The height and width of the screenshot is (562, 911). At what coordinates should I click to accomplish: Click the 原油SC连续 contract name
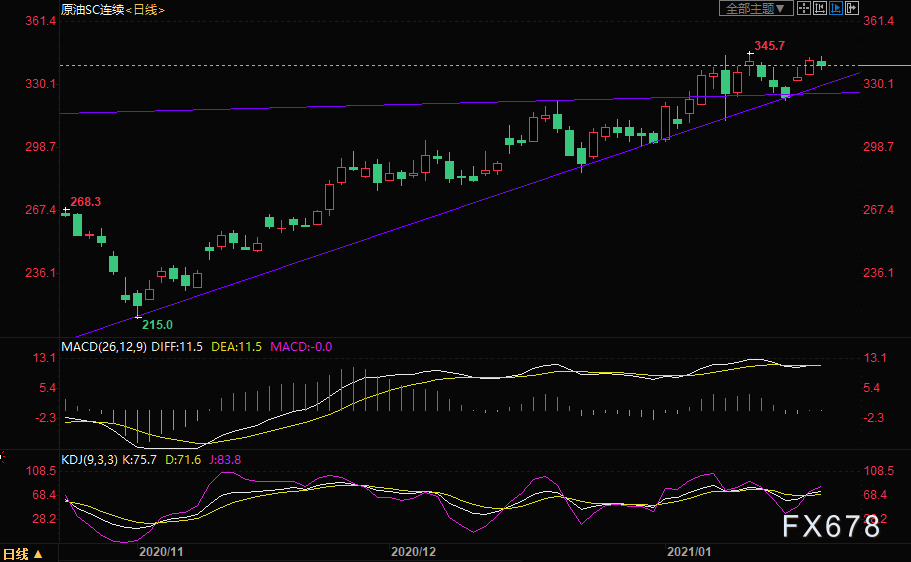click(92, 10)
